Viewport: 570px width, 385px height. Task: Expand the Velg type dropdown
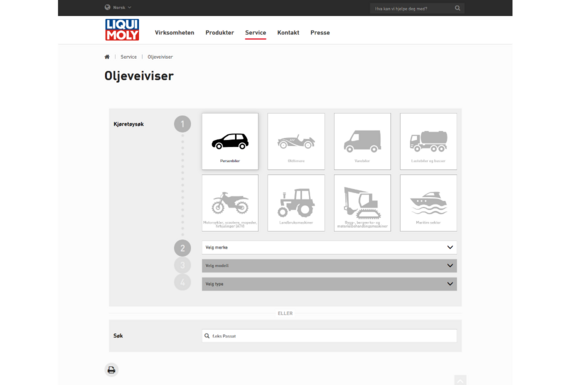point(329,284)
